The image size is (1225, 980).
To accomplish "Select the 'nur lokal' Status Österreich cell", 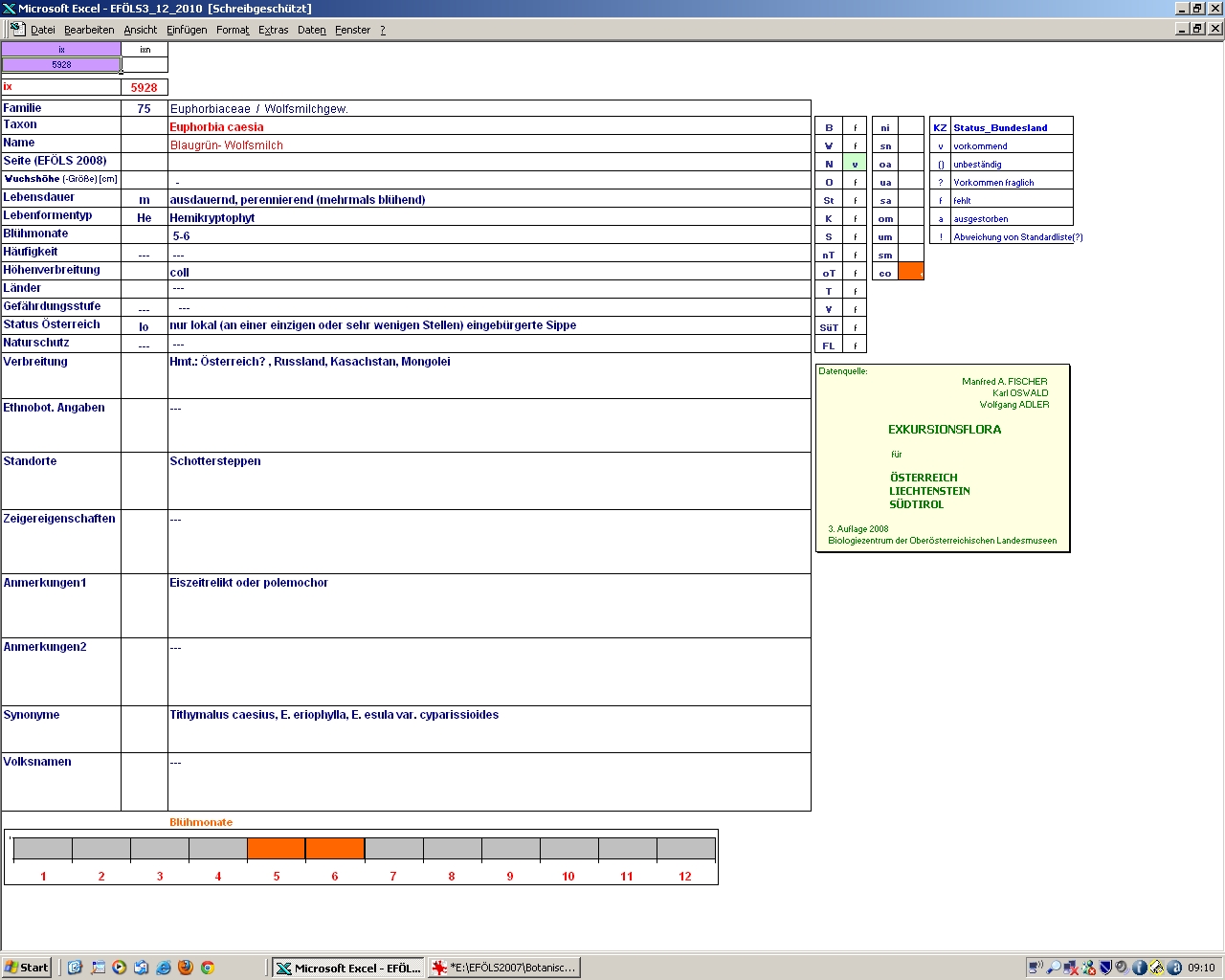I will (x=489, y=325).
